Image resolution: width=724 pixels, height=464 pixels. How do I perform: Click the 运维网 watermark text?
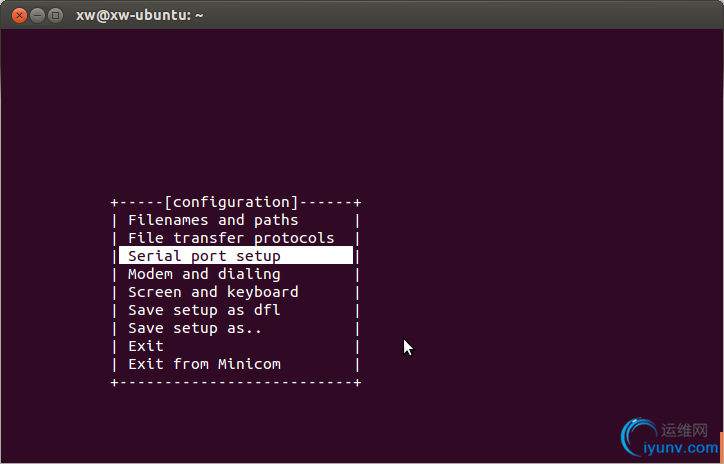click(684, 430)
